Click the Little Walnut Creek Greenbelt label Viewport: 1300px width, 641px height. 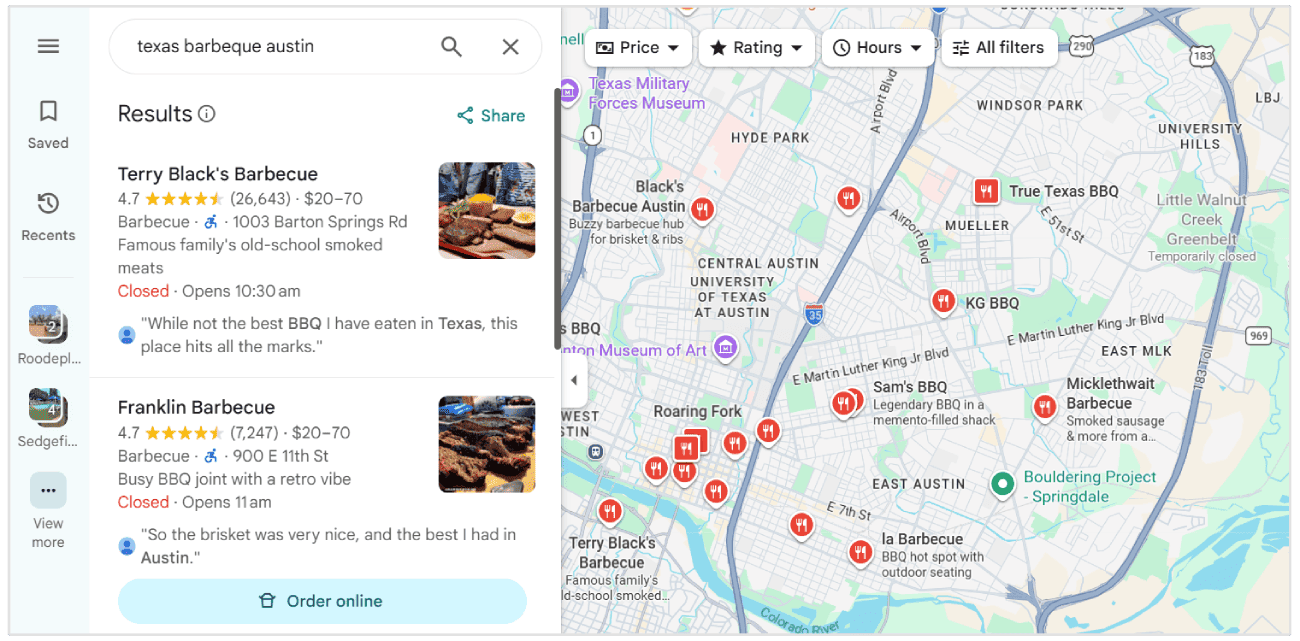1201,219
